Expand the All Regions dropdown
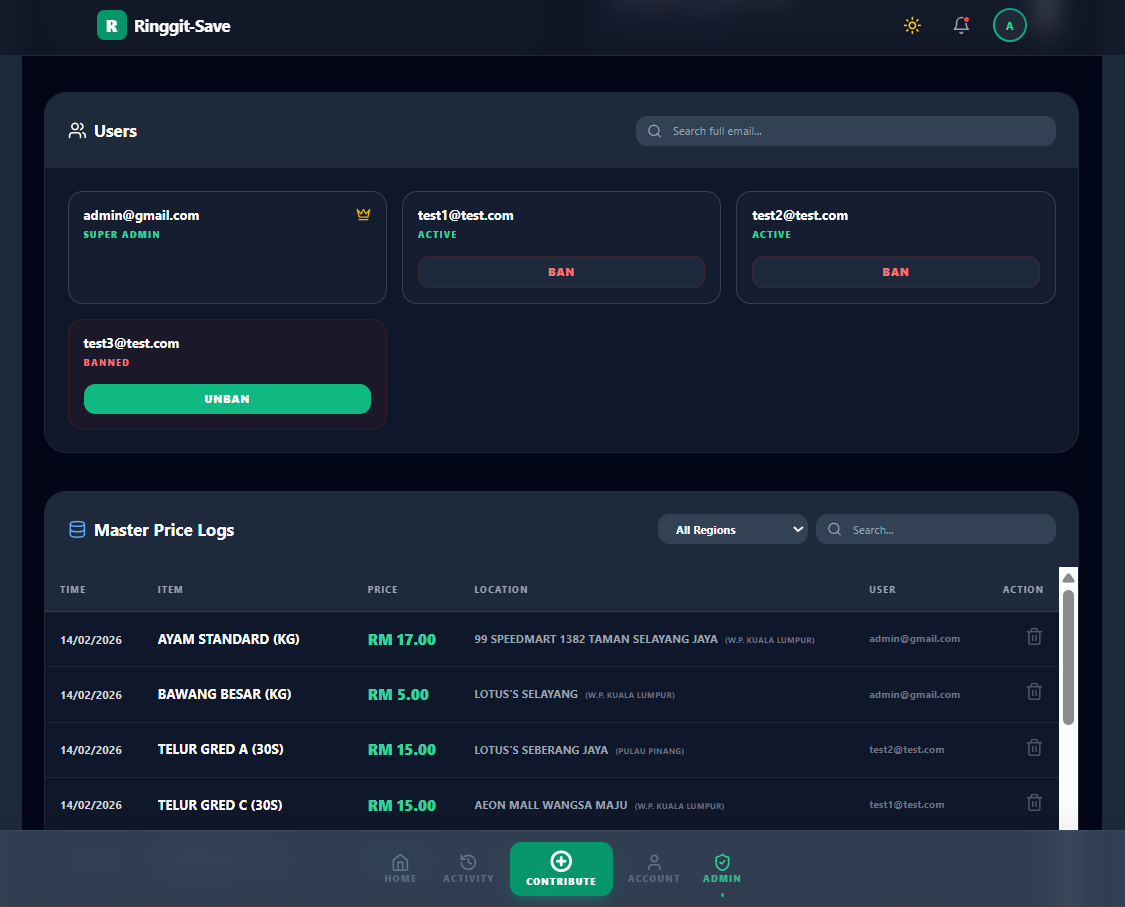Image resolution: width=1125 pixels, height=907 pixels. click(732, 530)
